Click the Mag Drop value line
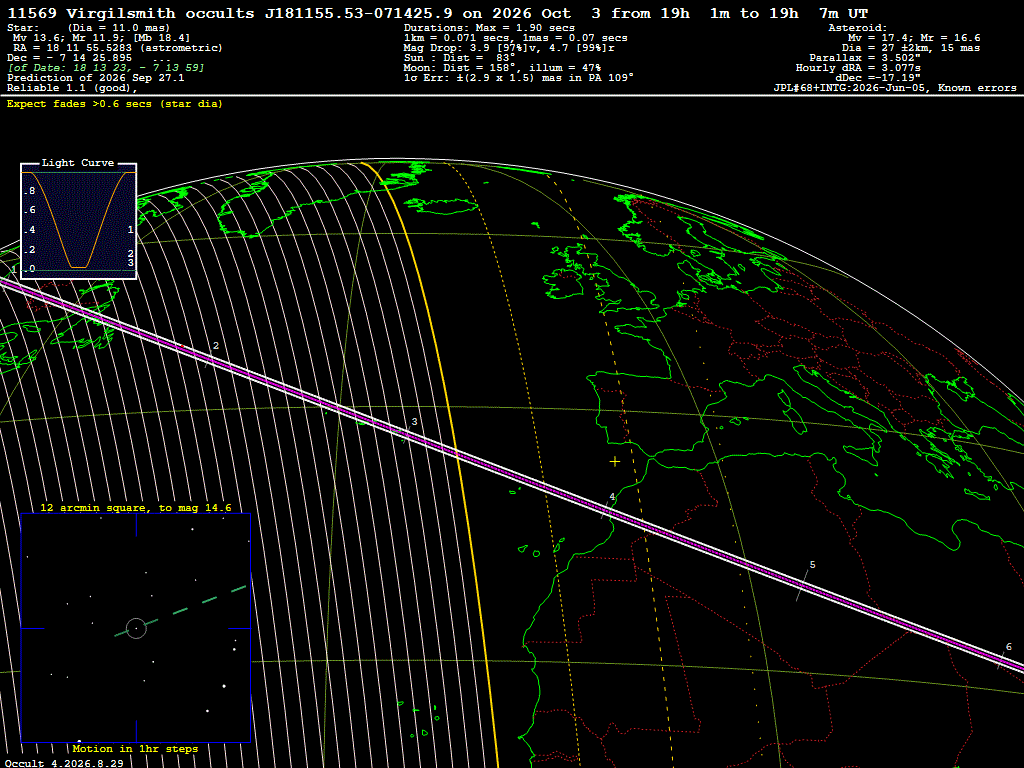This screenshot has height=768, width=1024. pyautogui.click(x=509, y=48)
